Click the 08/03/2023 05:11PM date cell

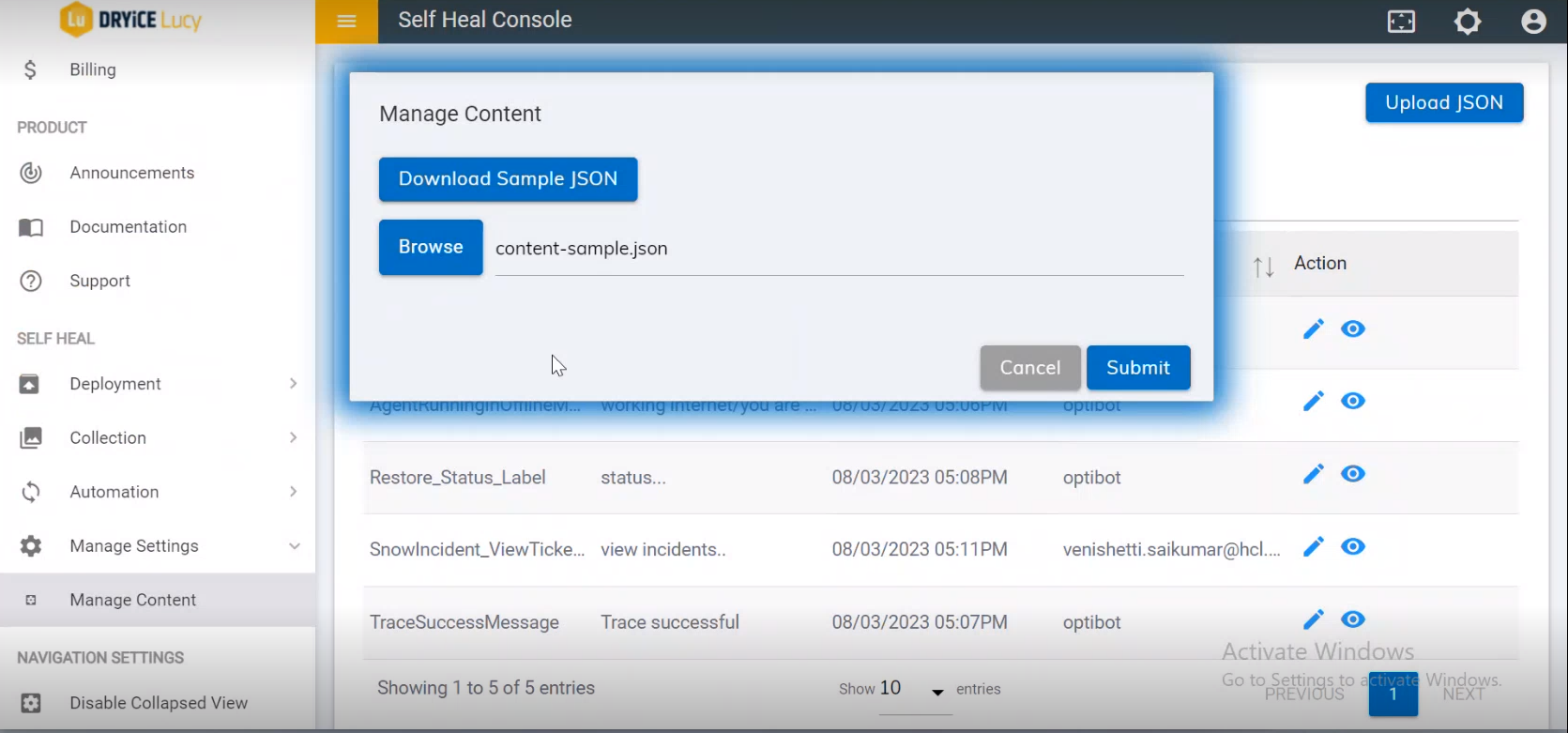click(920, 550)
